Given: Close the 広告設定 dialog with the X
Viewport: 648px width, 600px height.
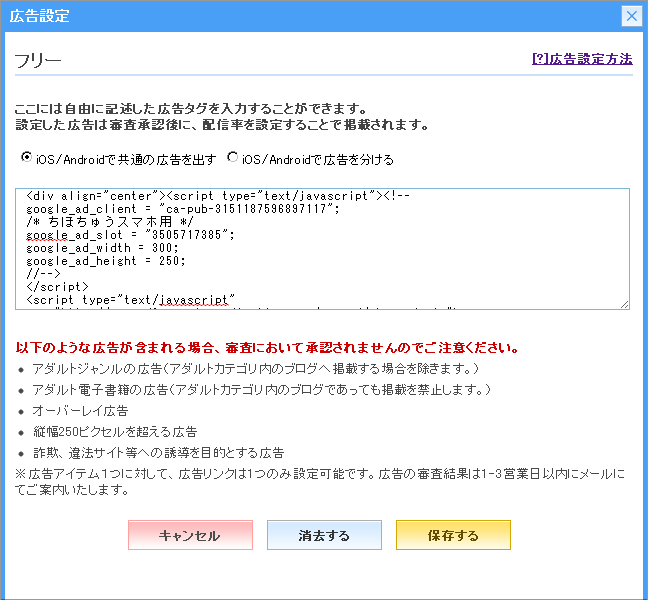Looking at the screenshot, I should tap(631, 16).
